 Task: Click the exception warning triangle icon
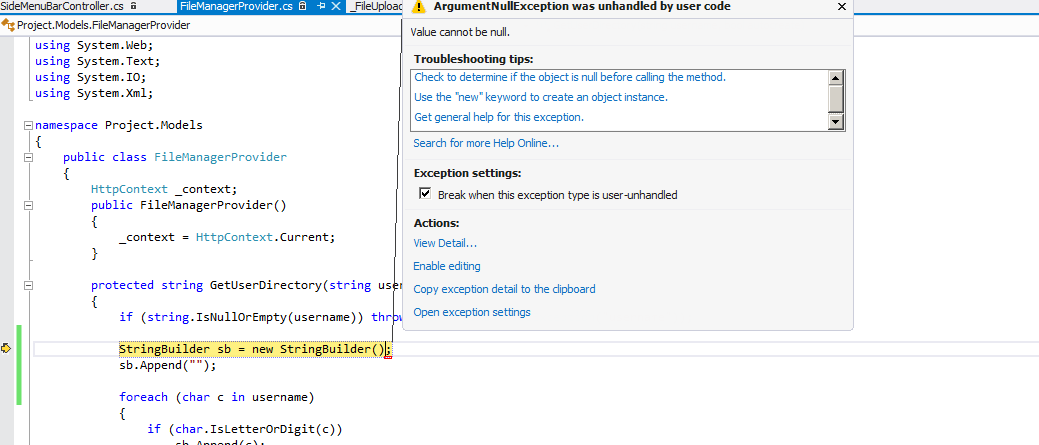coord(418,7)
